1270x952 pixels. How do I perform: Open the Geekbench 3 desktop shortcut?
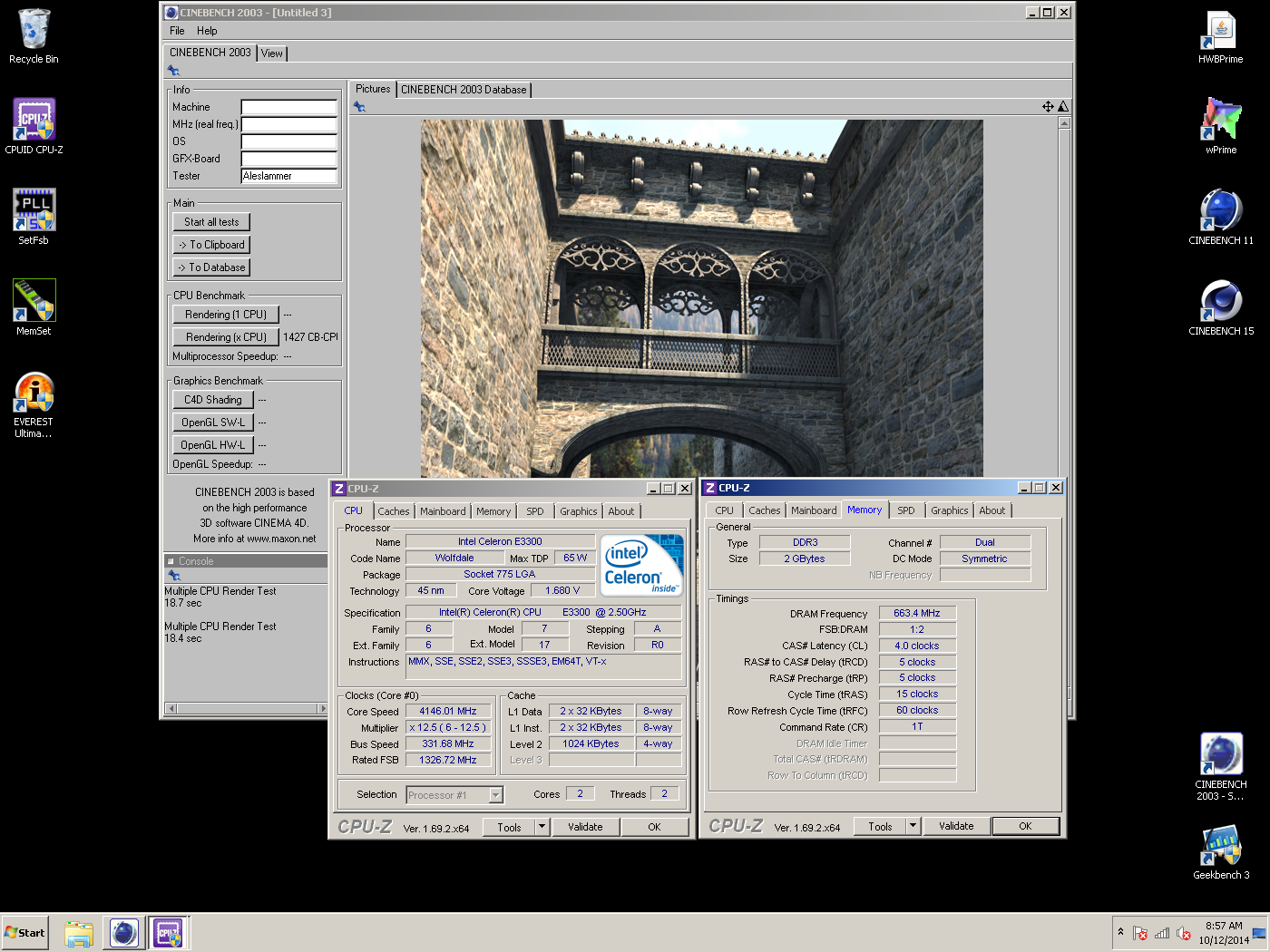(1221, 852)
